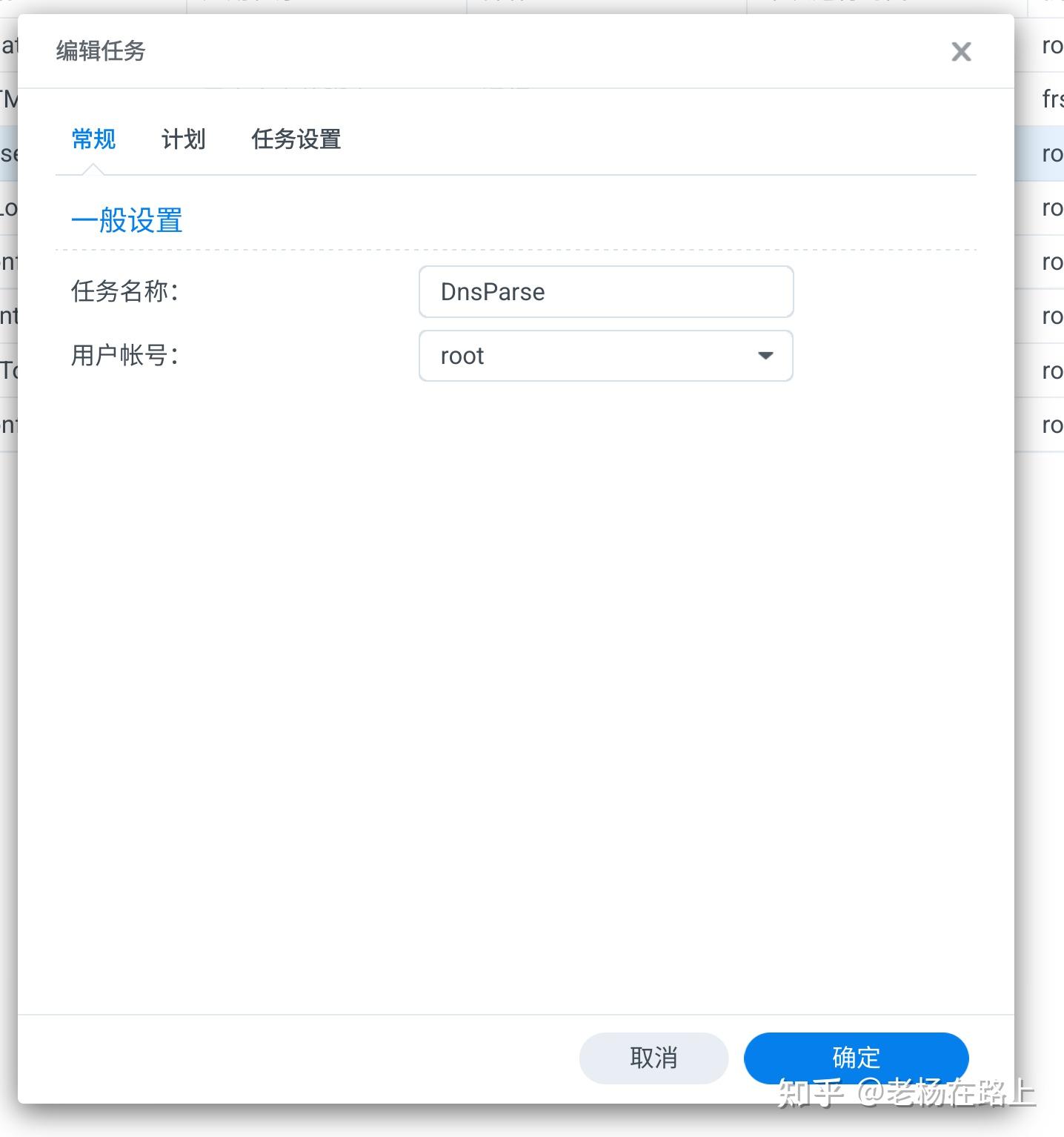Click the 任务名称 label
The height and width of the screenshot is (1137, 1064).
pyautogui.click(x=124, y=291)
